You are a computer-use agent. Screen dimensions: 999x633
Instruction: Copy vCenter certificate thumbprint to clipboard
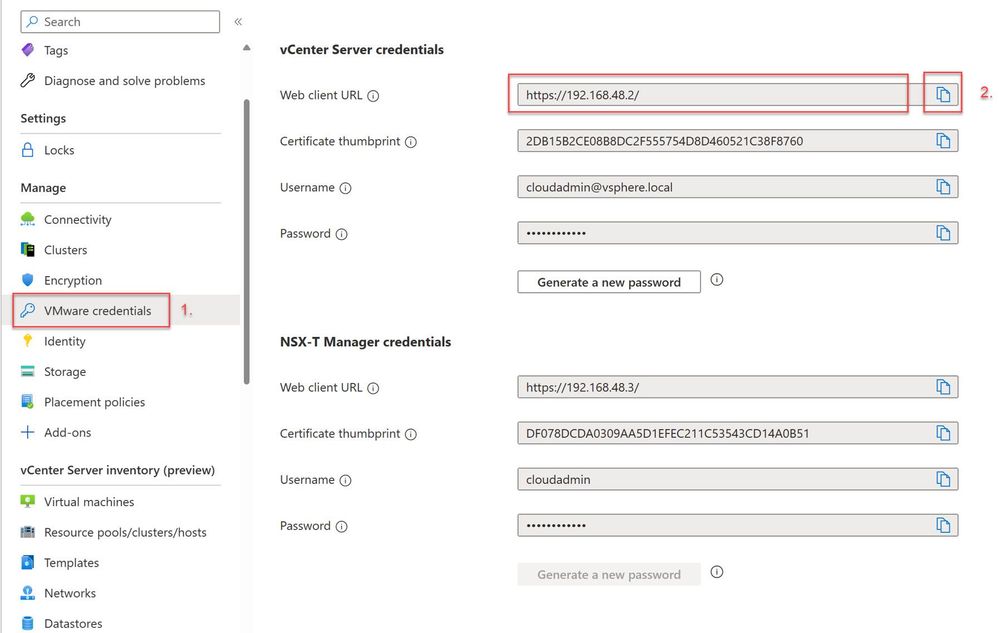pyautogui.click(x=942, y=141)
